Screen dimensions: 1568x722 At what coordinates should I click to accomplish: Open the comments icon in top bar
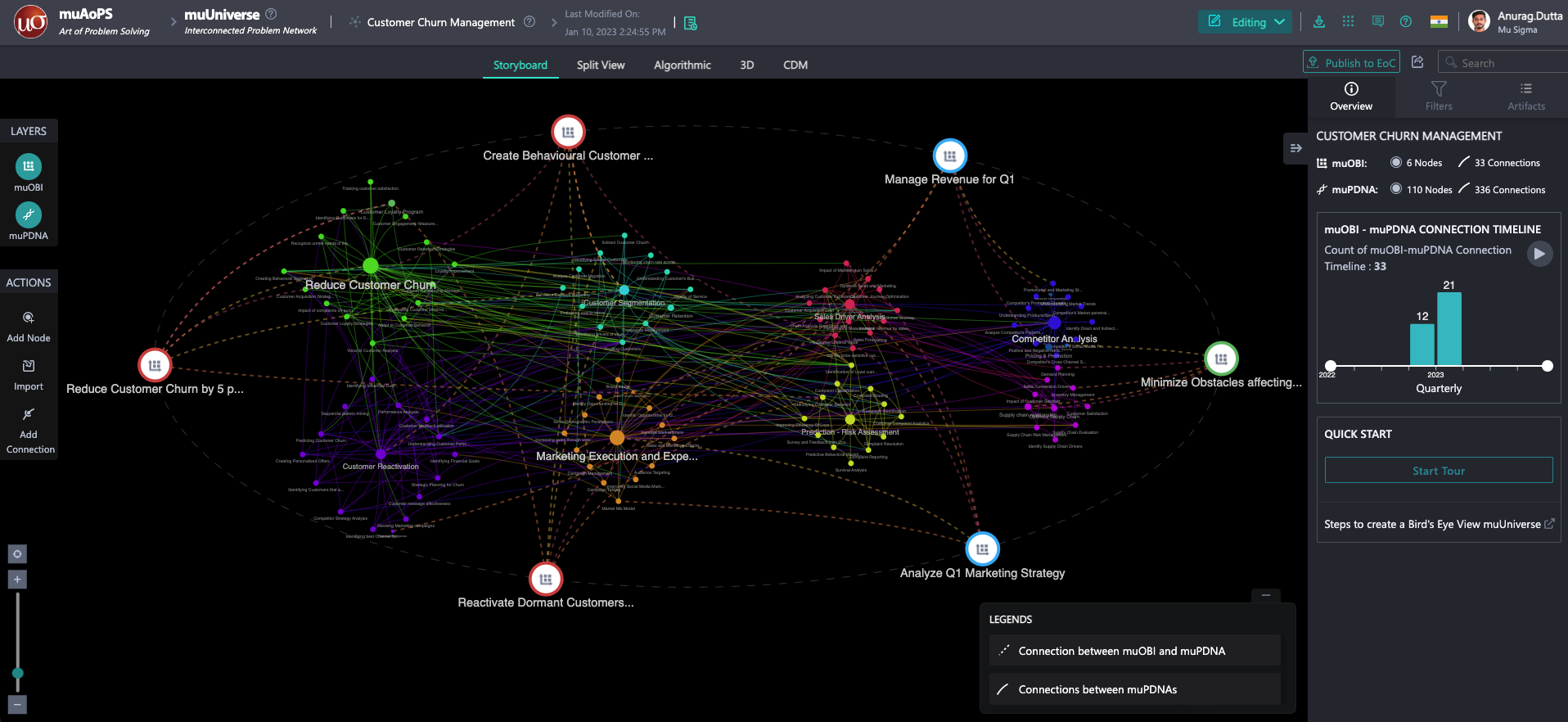tap(1378, 22)
